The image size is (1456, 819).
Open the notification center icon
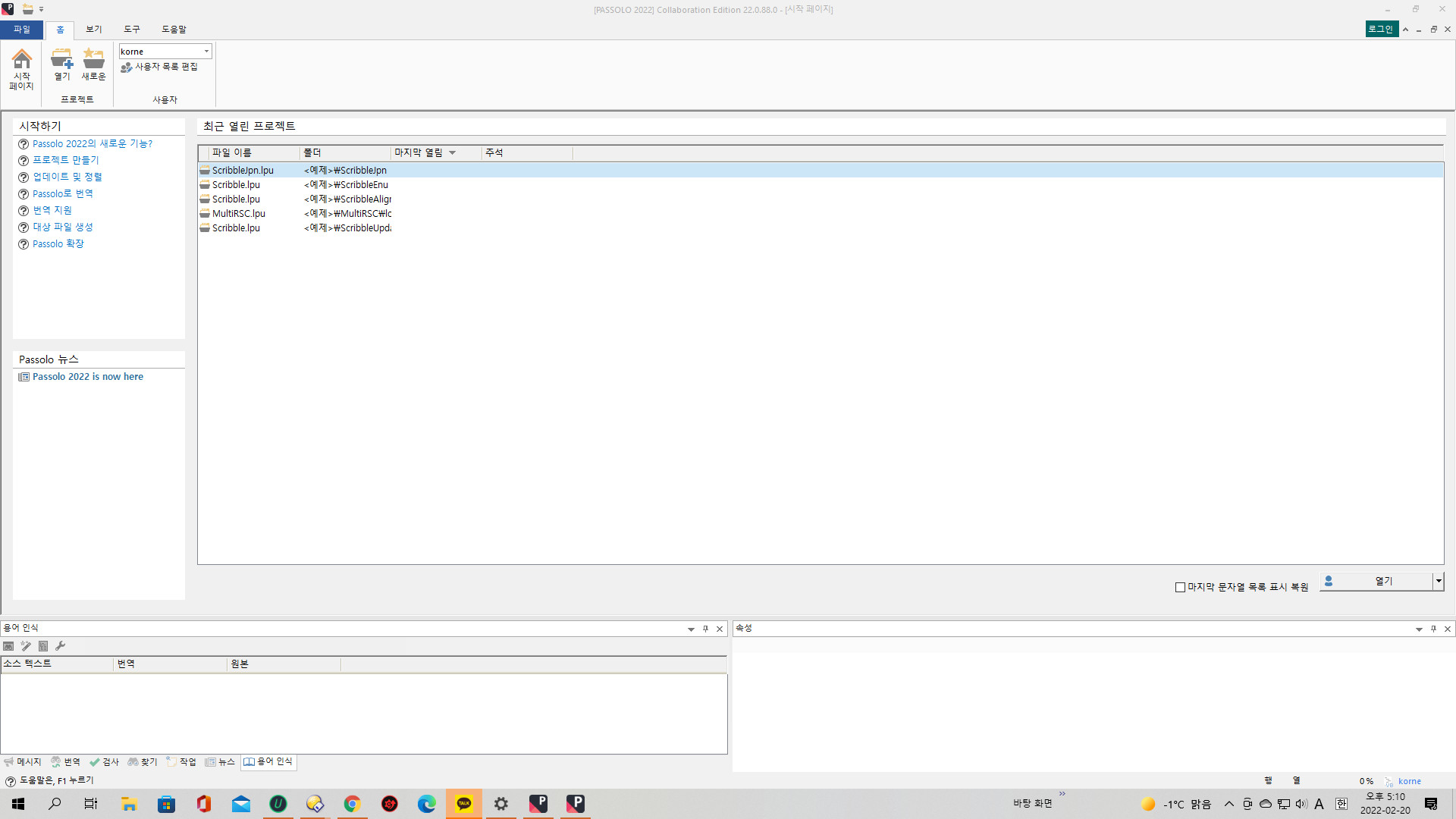point(1431,804)
